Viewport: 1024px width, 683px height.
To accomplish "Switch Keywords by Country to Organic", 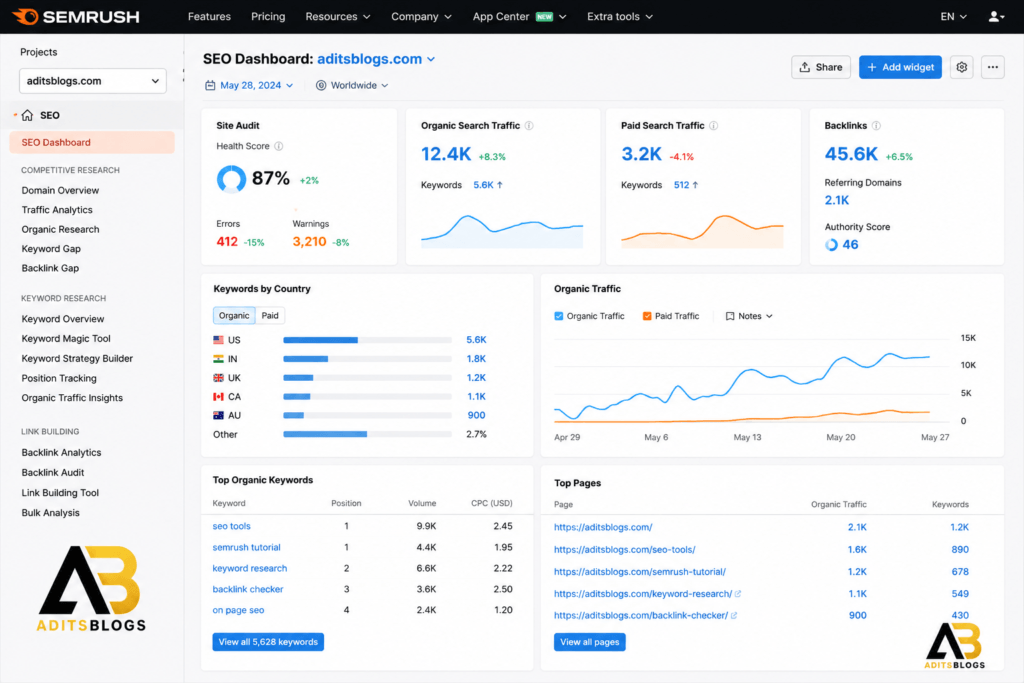I will point(234,315).
